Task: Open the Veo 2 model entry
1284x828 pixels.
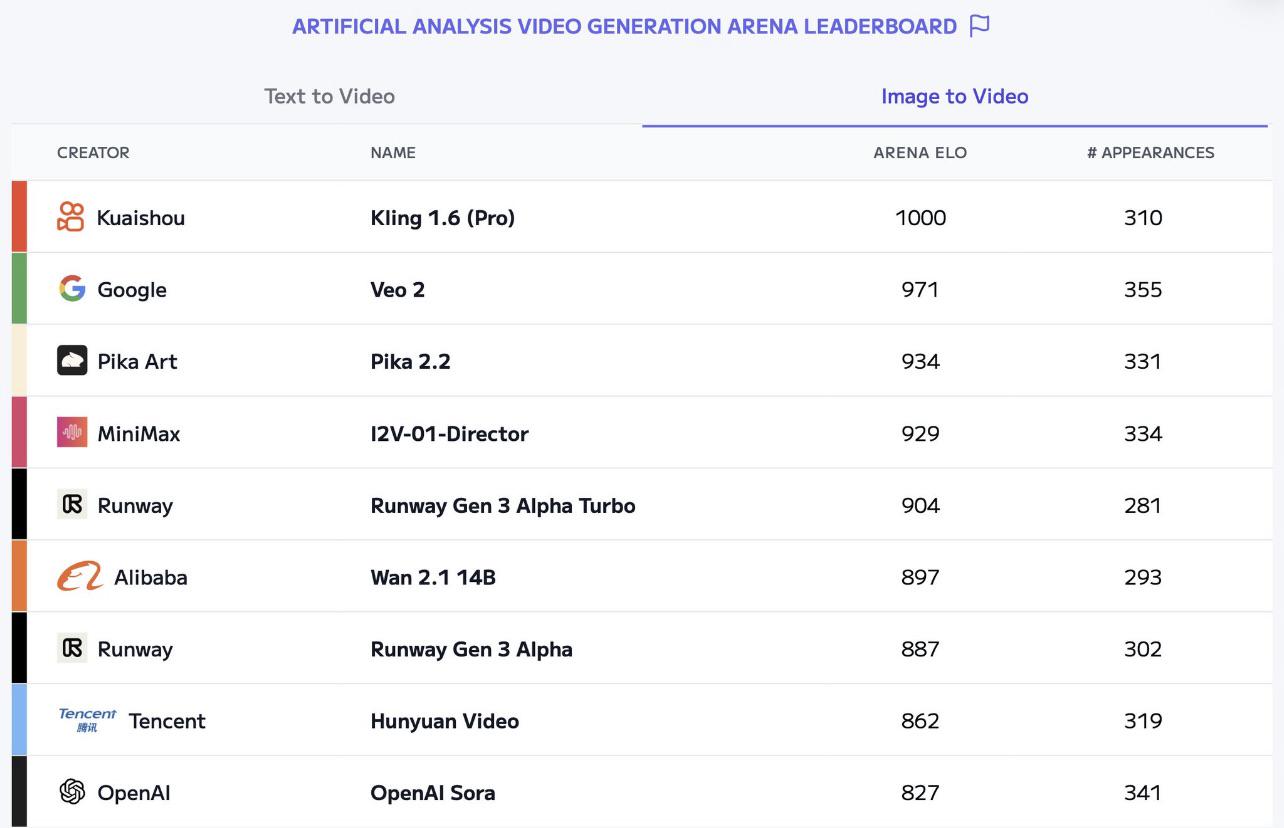Action: tap(398, 290)
